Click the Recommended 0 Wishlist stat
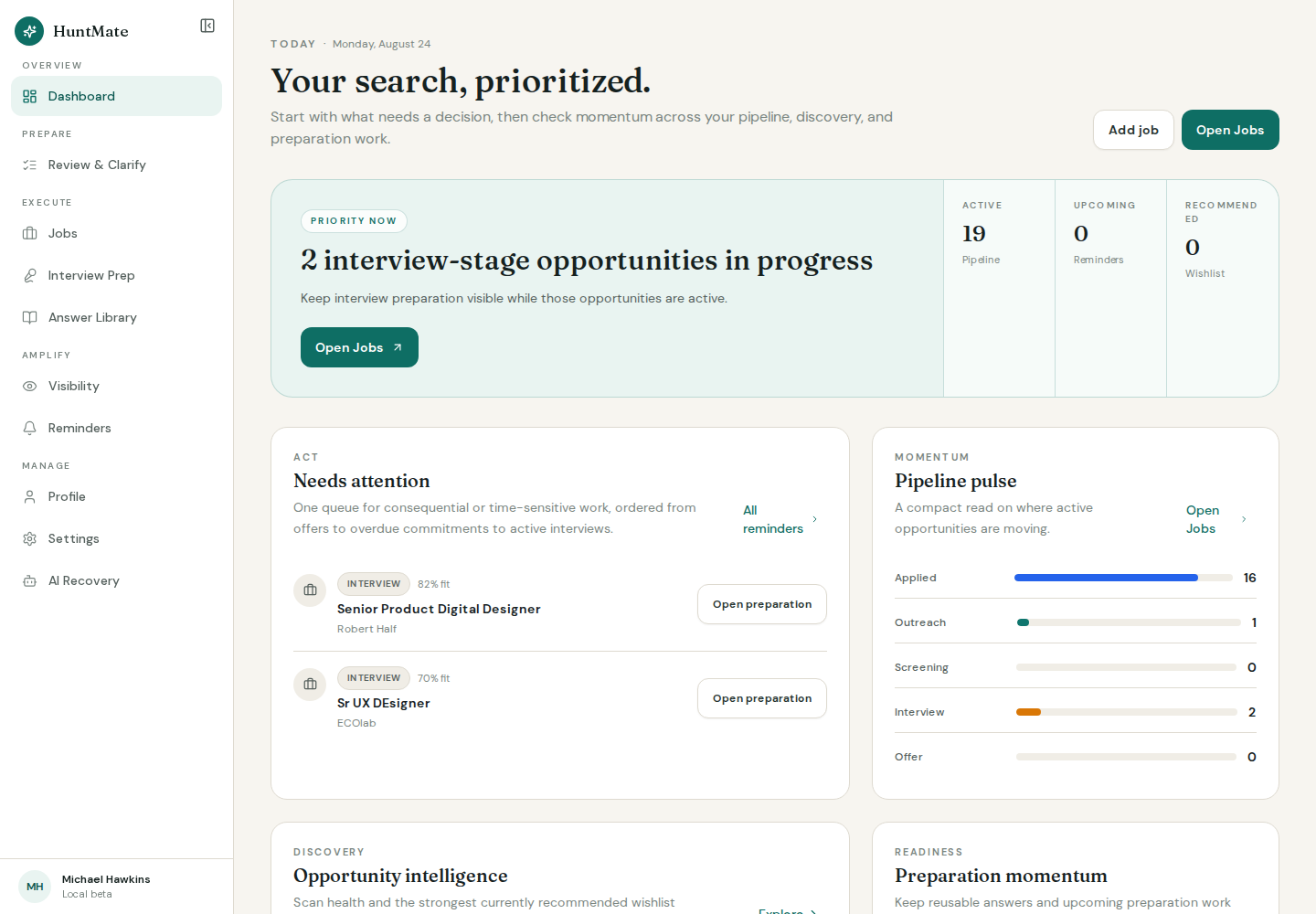This screenshot has height=914, width=1316. point(1222,288)
